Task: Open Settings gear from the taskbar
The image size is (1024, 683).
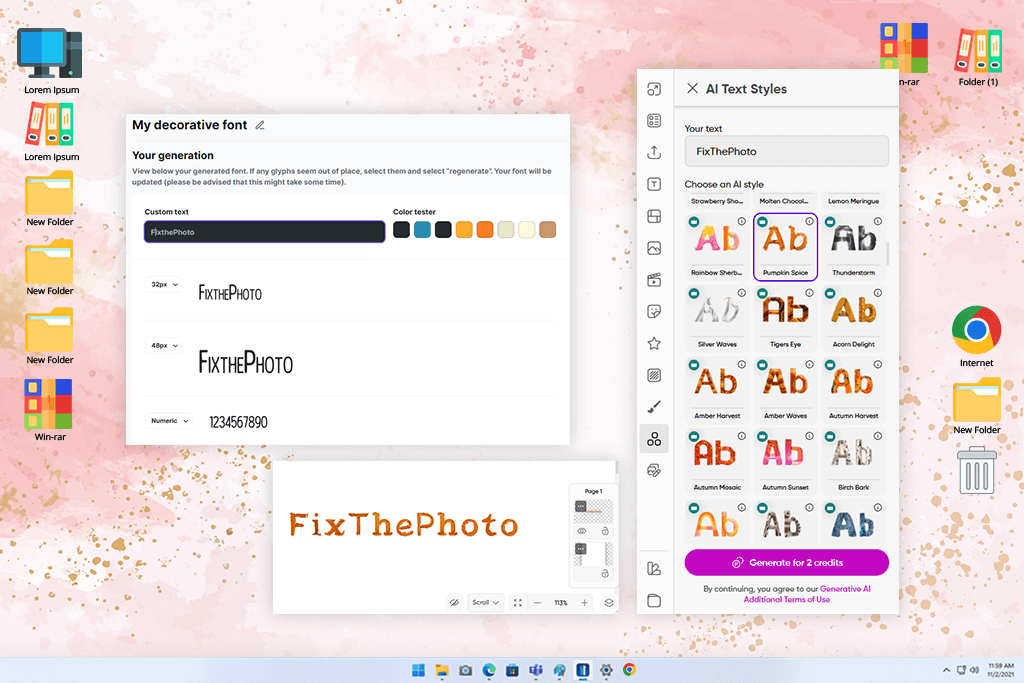Action: click(x=606, y=670)
